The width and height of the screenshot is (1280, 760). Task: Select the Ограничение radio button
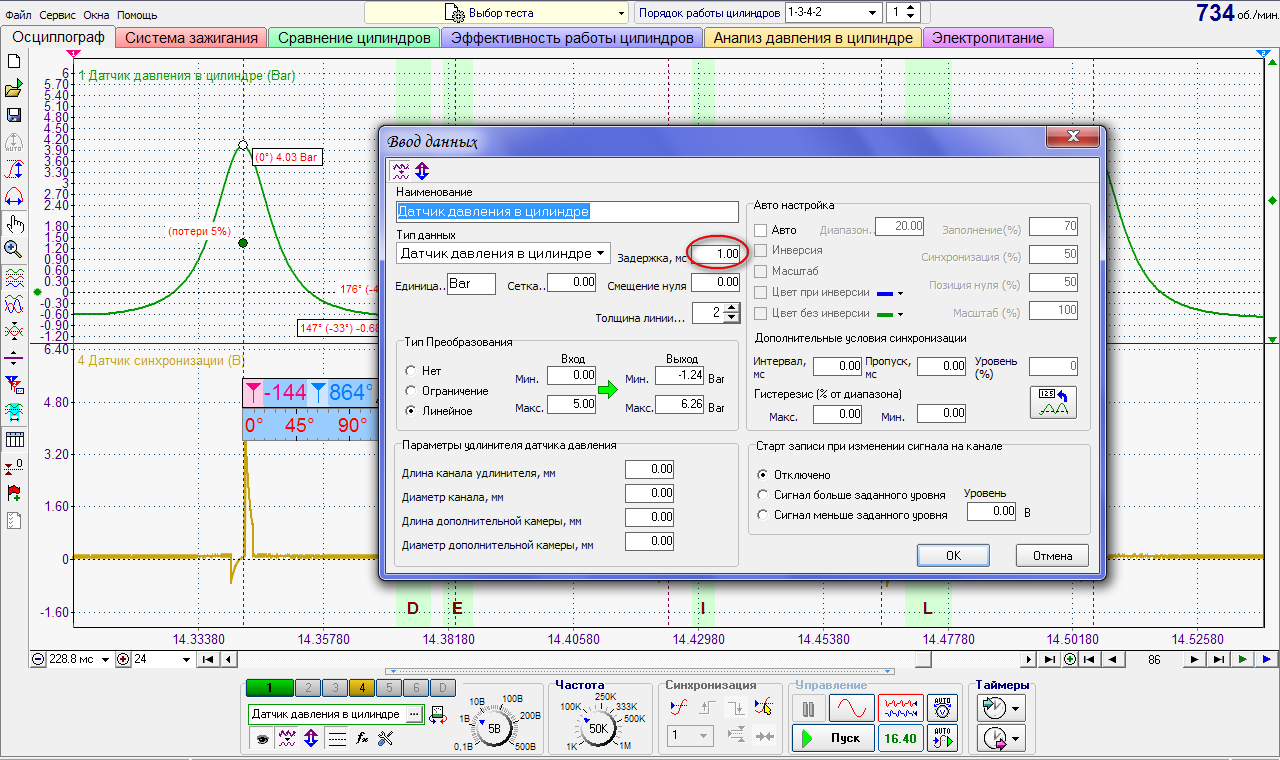click(410, 391)
